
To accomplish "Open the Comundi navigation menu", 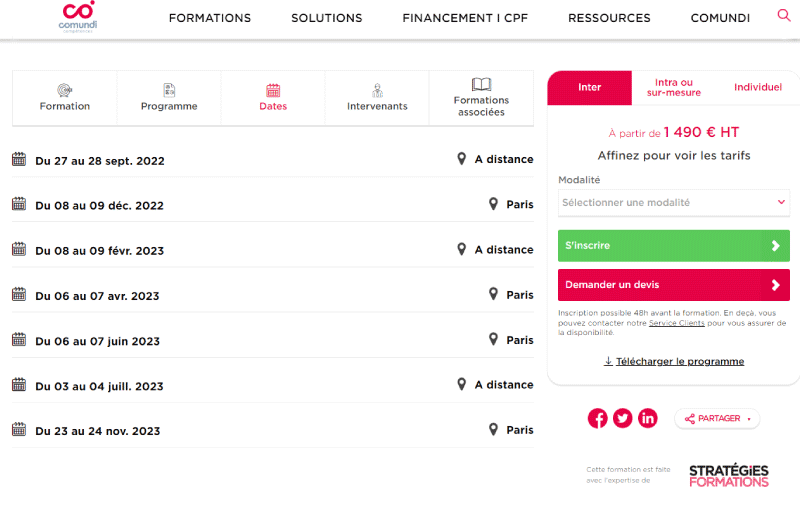I will pyautogui.click(x=720, y=18).
